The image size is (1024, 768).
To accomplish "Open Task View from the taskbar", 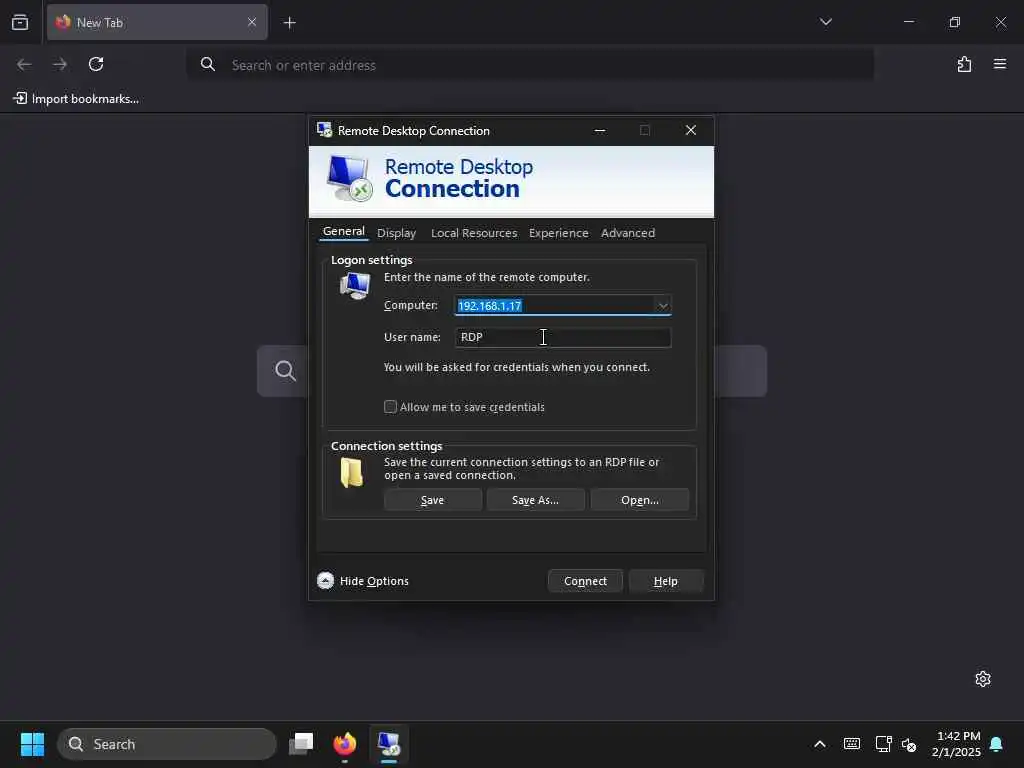I will pyautogui.click(x=301, y=744).
